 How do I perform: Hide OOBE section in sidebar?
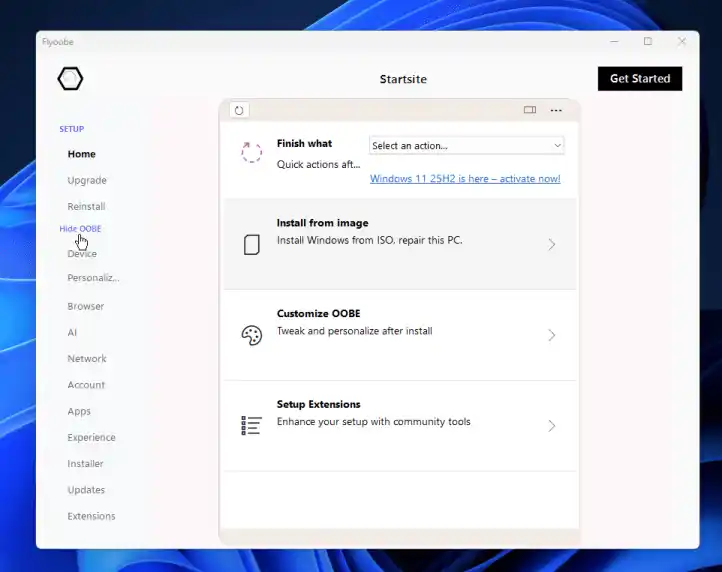(x=80, y=229)
